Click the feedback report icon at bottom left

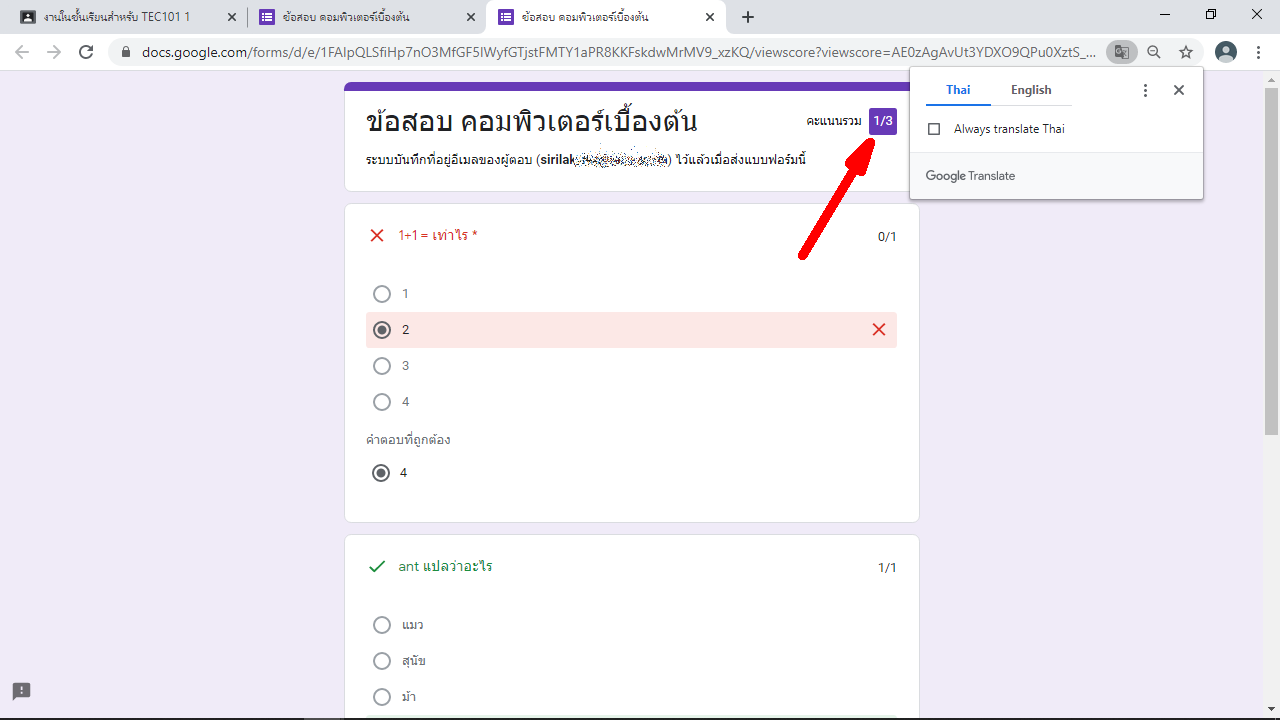[22, 691]
